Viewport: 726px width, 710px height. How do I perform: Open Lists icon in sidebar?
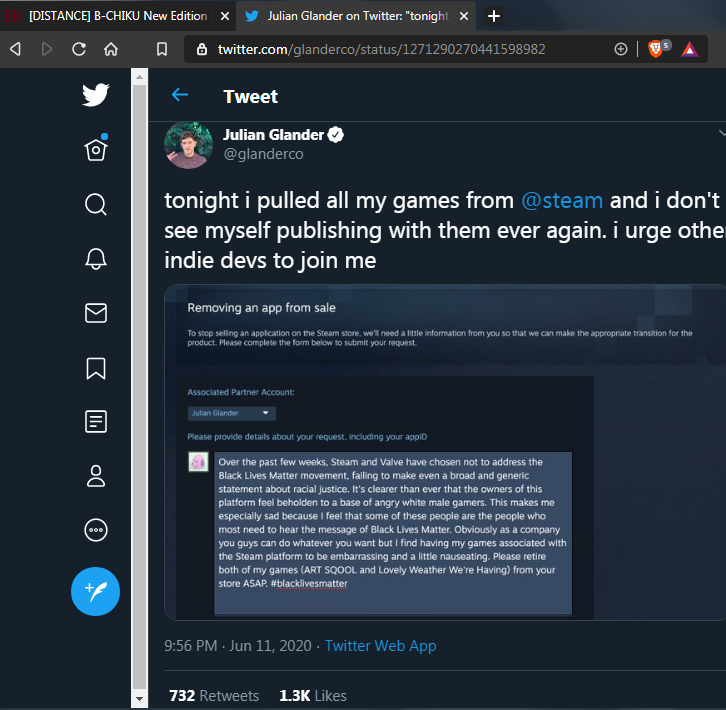96,421
